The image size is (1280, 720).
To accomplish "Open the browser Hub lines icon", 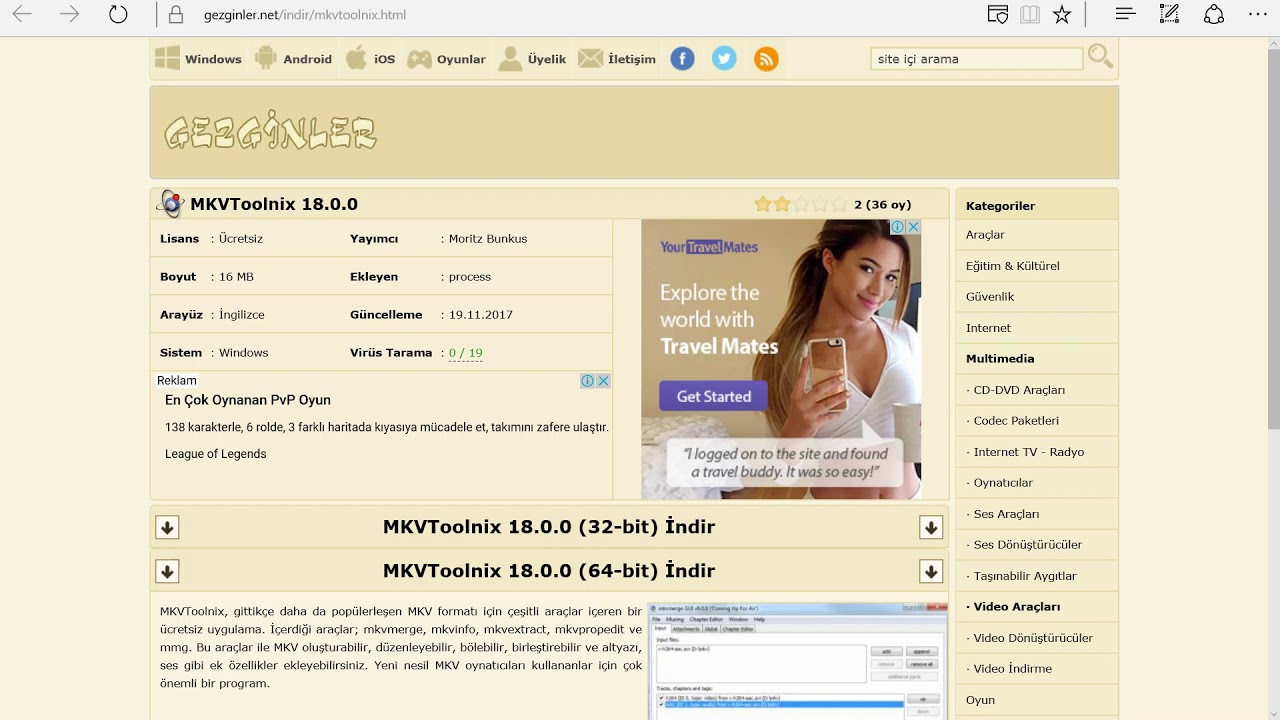I will [1125, 15].
